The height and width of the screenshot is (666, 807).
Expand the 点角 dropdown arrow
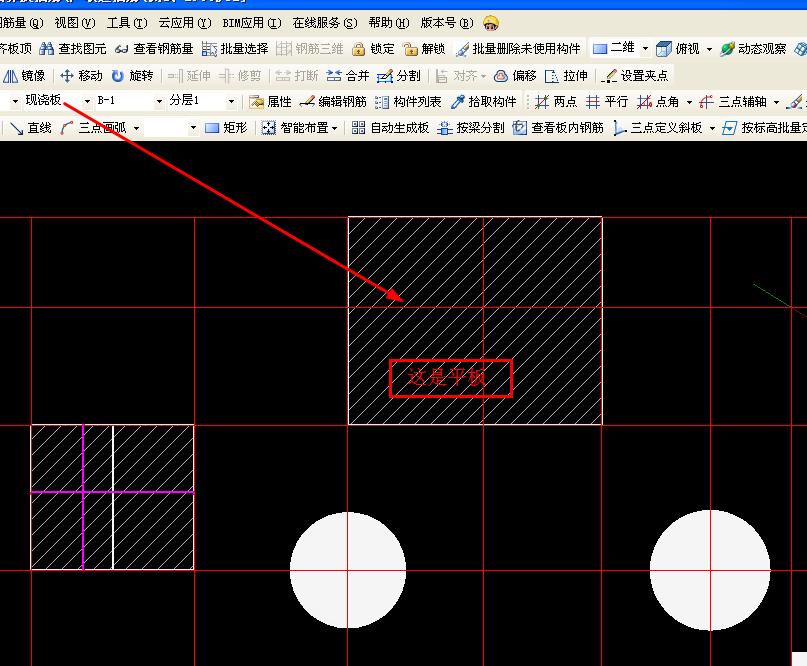(689, 102)
